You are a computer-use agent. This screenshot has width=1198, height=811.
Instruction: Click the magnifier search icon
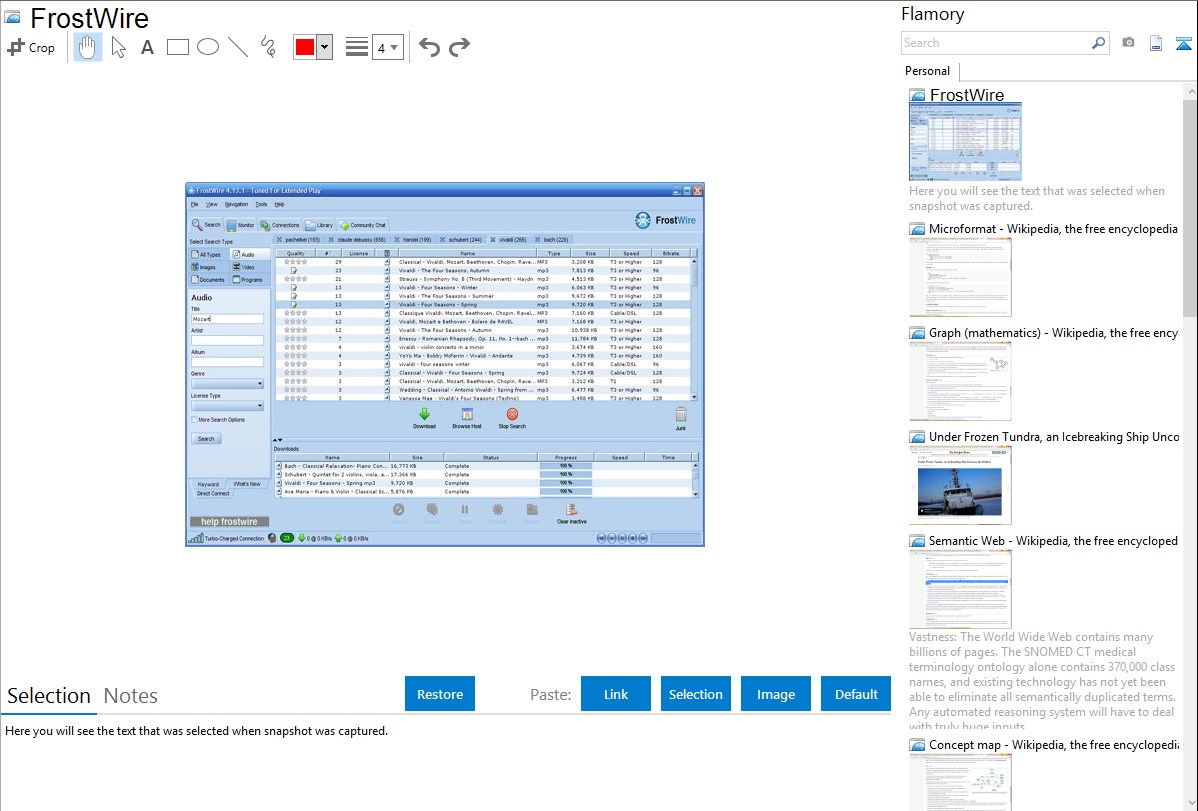tap(1099, 43)
